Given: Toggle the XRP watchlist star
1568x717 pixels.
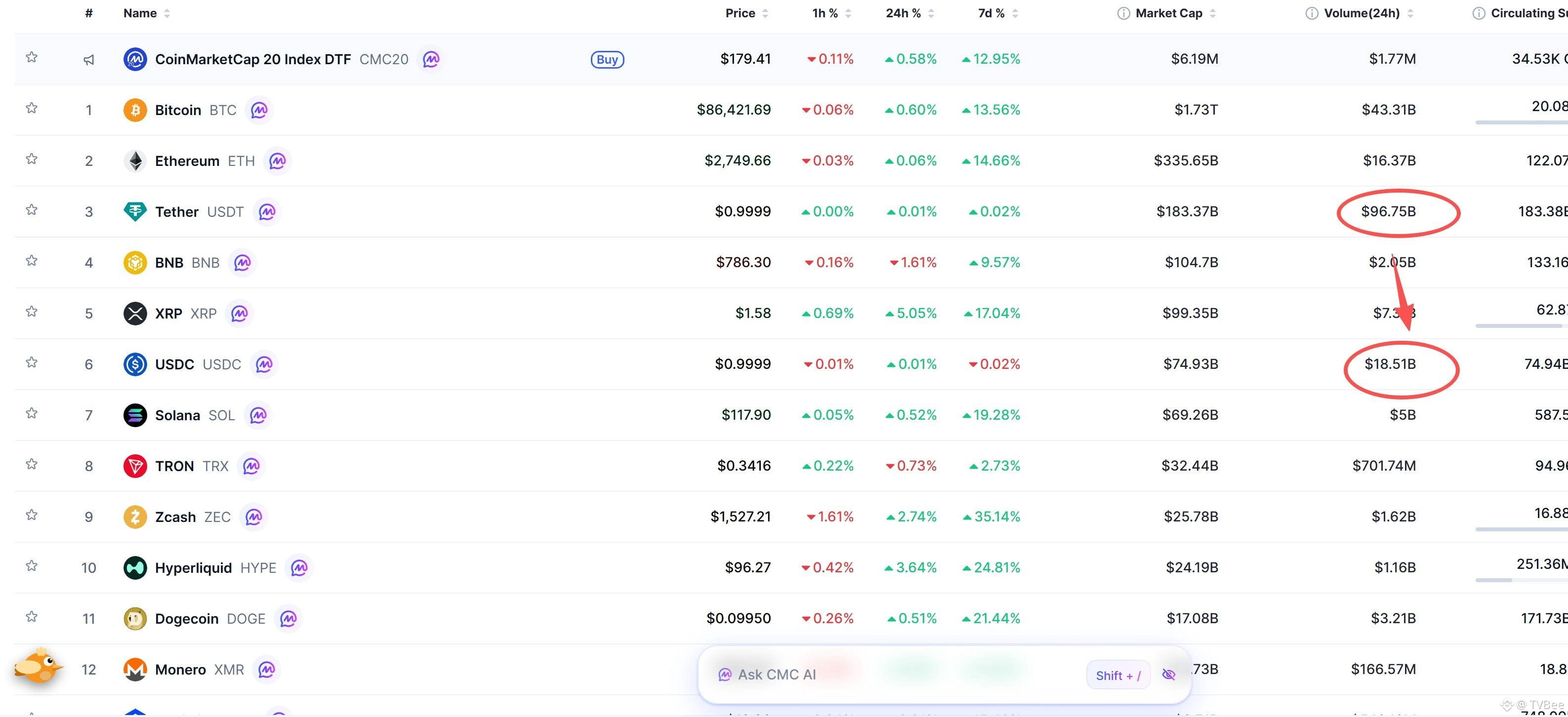Looking at the screenshot, I should [32, 312].
